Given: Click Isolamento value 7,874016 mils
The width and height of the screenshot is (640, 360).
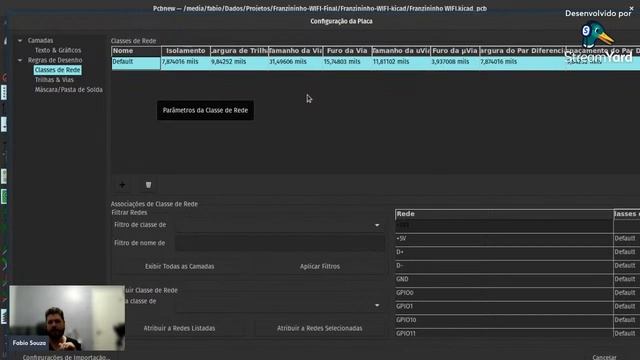Looking at the screenshot, I should [x=186, y=62].
